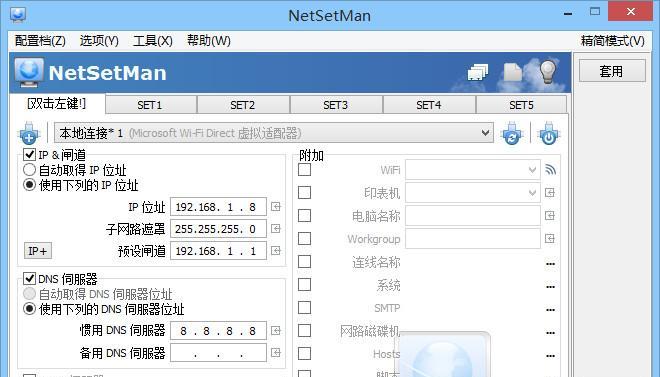Select 自动取得 IP 位址 radio option
The height and width of the screenshot is (377, 660).
click(x=29, y=170)
